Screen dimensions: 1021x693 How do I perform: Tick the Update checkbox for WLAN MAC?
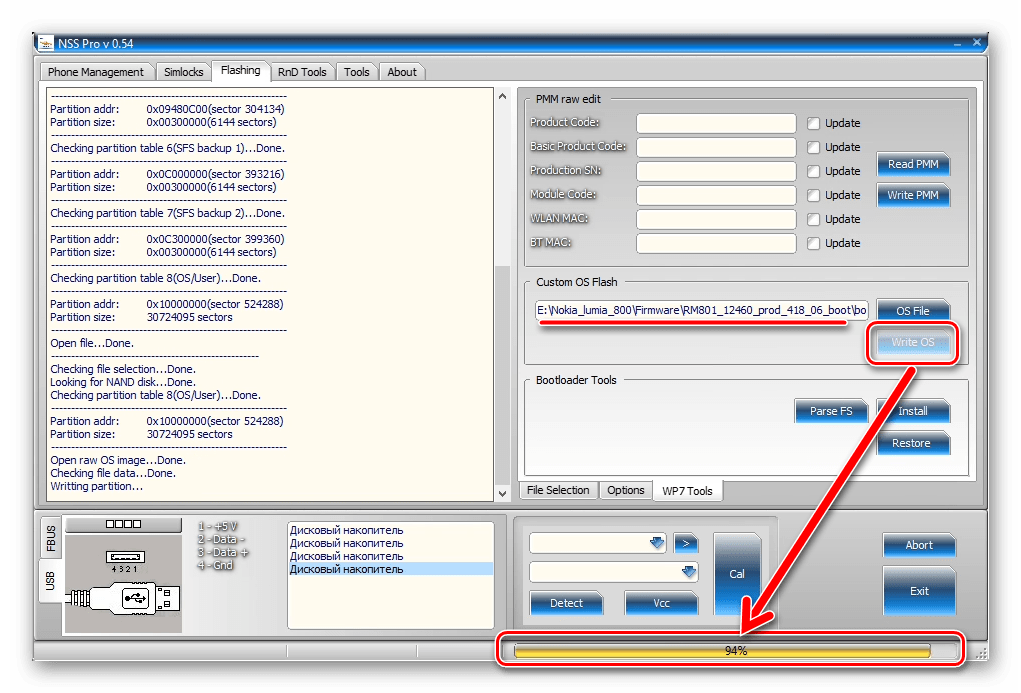(x=813, y=219)
